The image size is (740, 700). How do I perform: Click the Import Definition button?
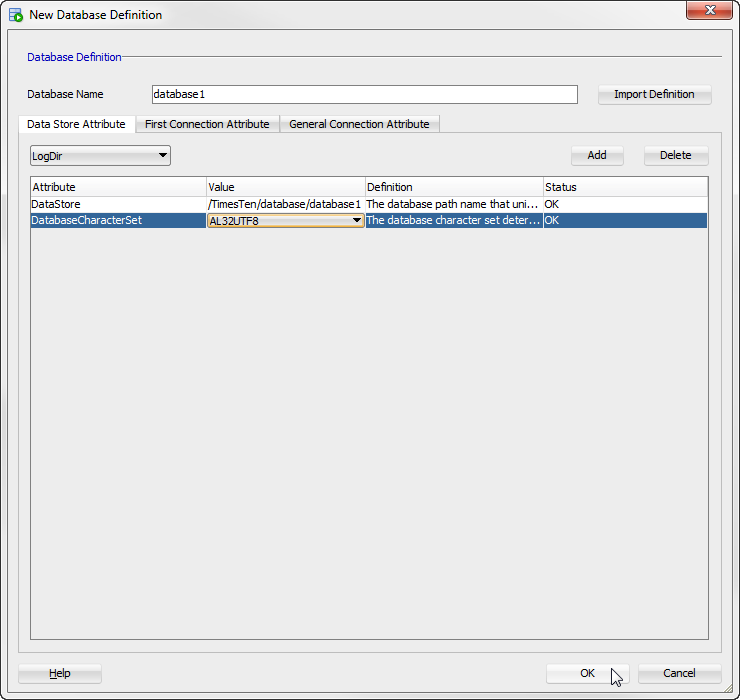pos(654,94)
